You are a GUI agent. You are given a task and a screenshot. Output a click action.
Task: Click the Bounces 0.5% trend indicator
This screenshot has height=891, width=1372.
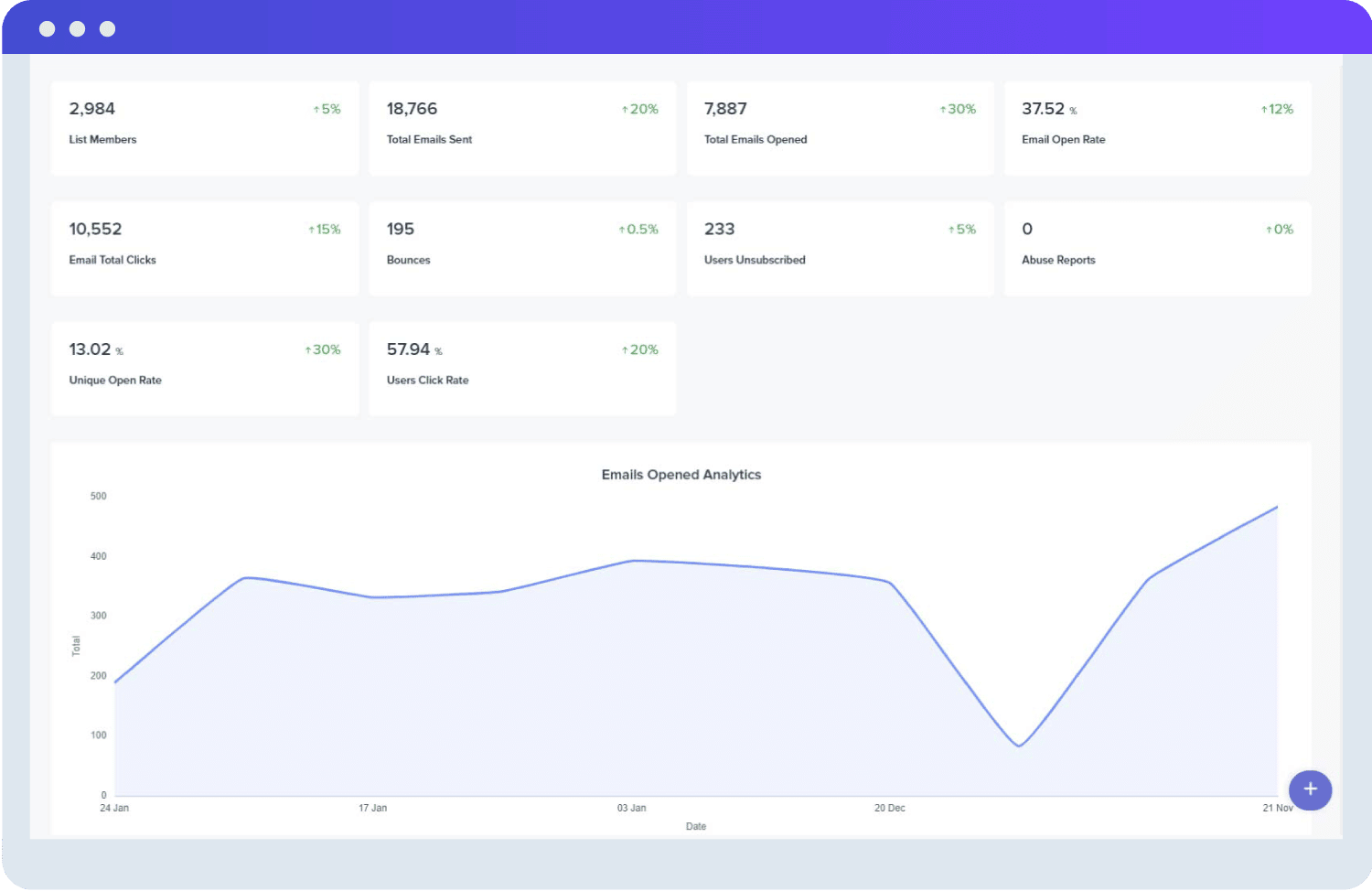[x=638, y=230]
